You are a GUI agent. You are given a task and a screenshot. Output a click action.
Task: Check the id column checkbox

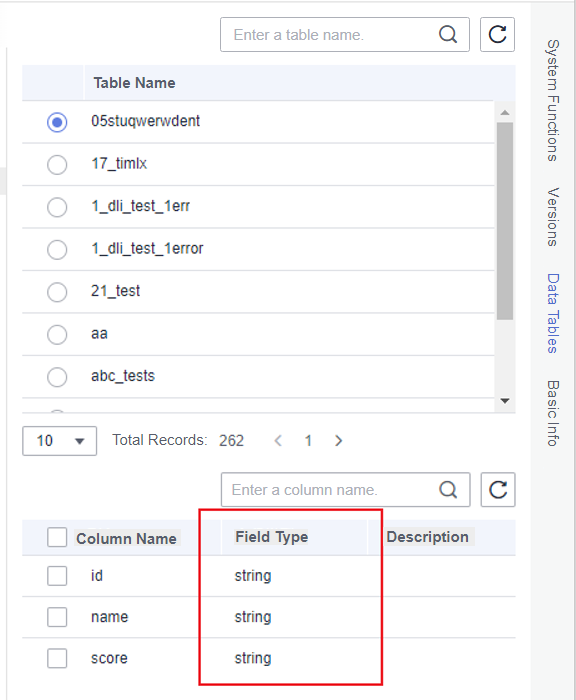click(57, 576)
